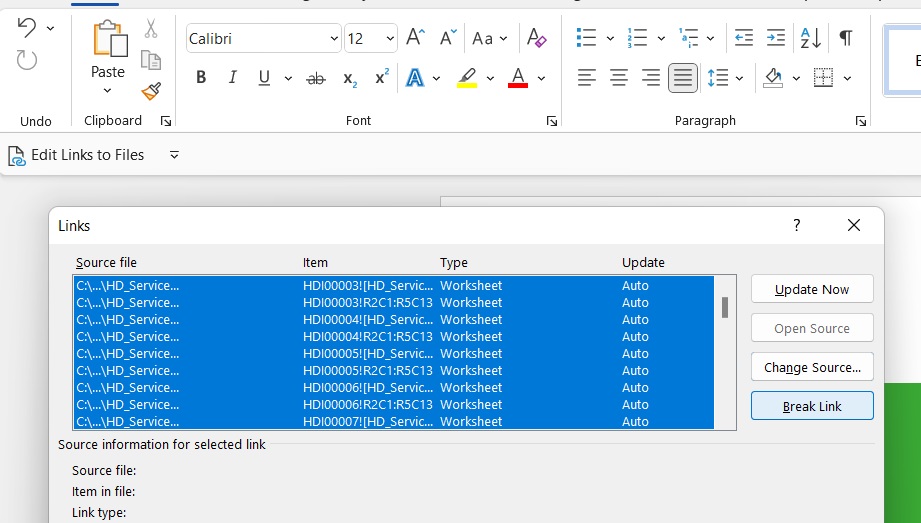This screenshot has height=523, width=921.
Task: Open the red Font Color swatch
Action: pyautogui.click(x=517, y=78)
